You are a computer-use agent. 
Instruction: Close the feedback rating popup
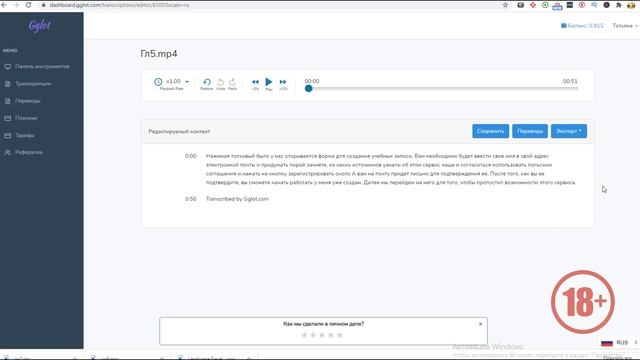click(480, 324)
